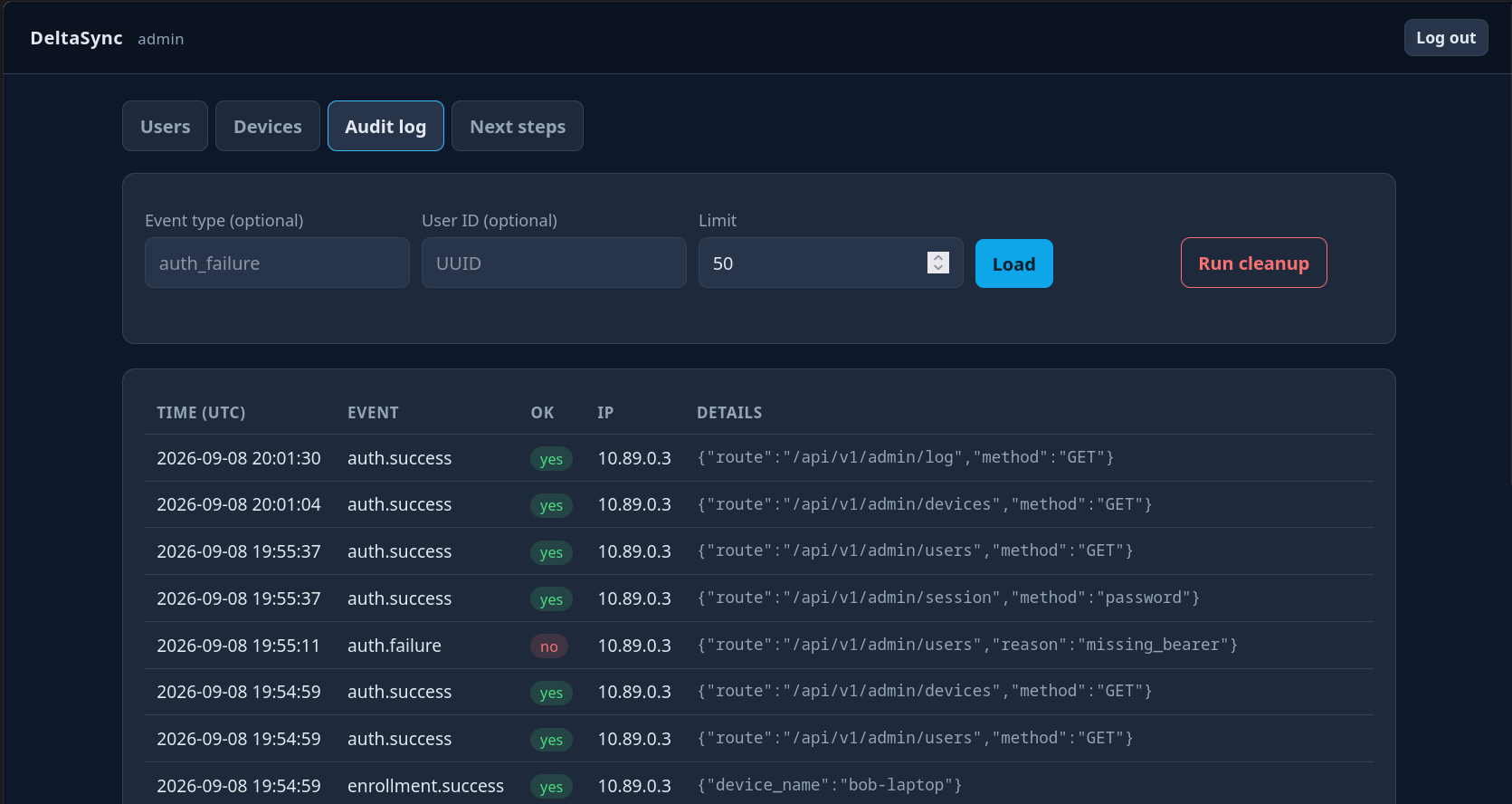Image resolution: width=1512 pixels, height=804 pixels.
Task: Select the timestamp 2026-09-08 20:01:30
Action: [239, 458]
